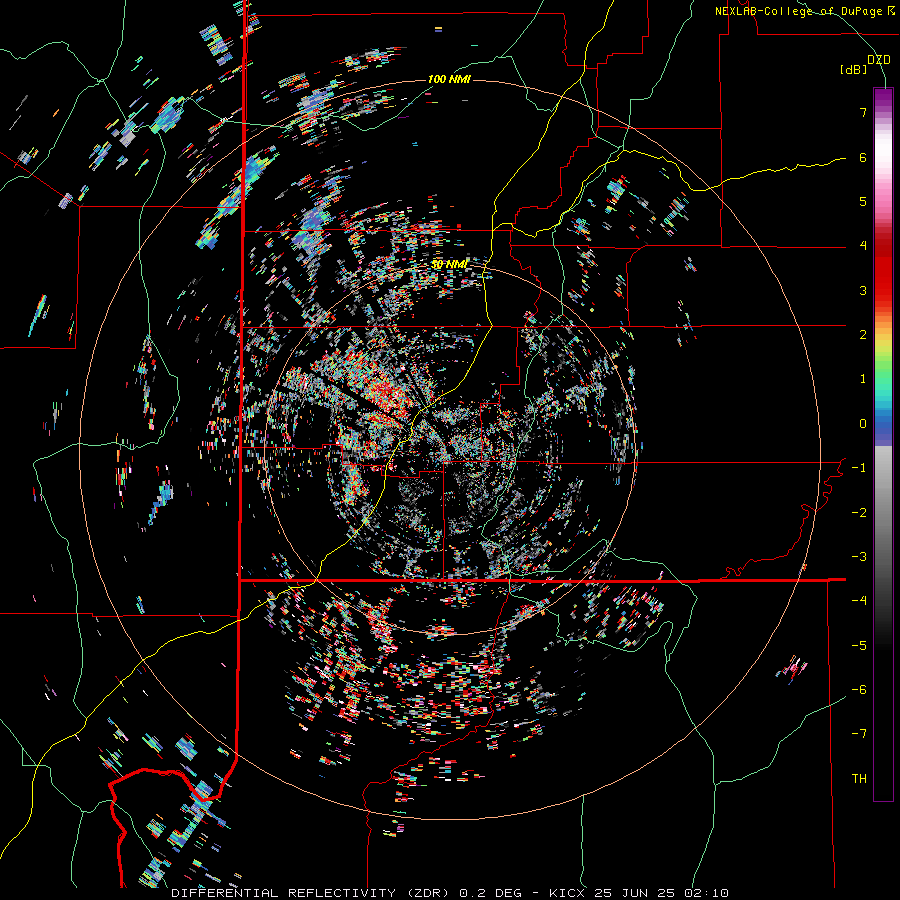Click the 0 dB value on the scale

click(x=863, y=424)
